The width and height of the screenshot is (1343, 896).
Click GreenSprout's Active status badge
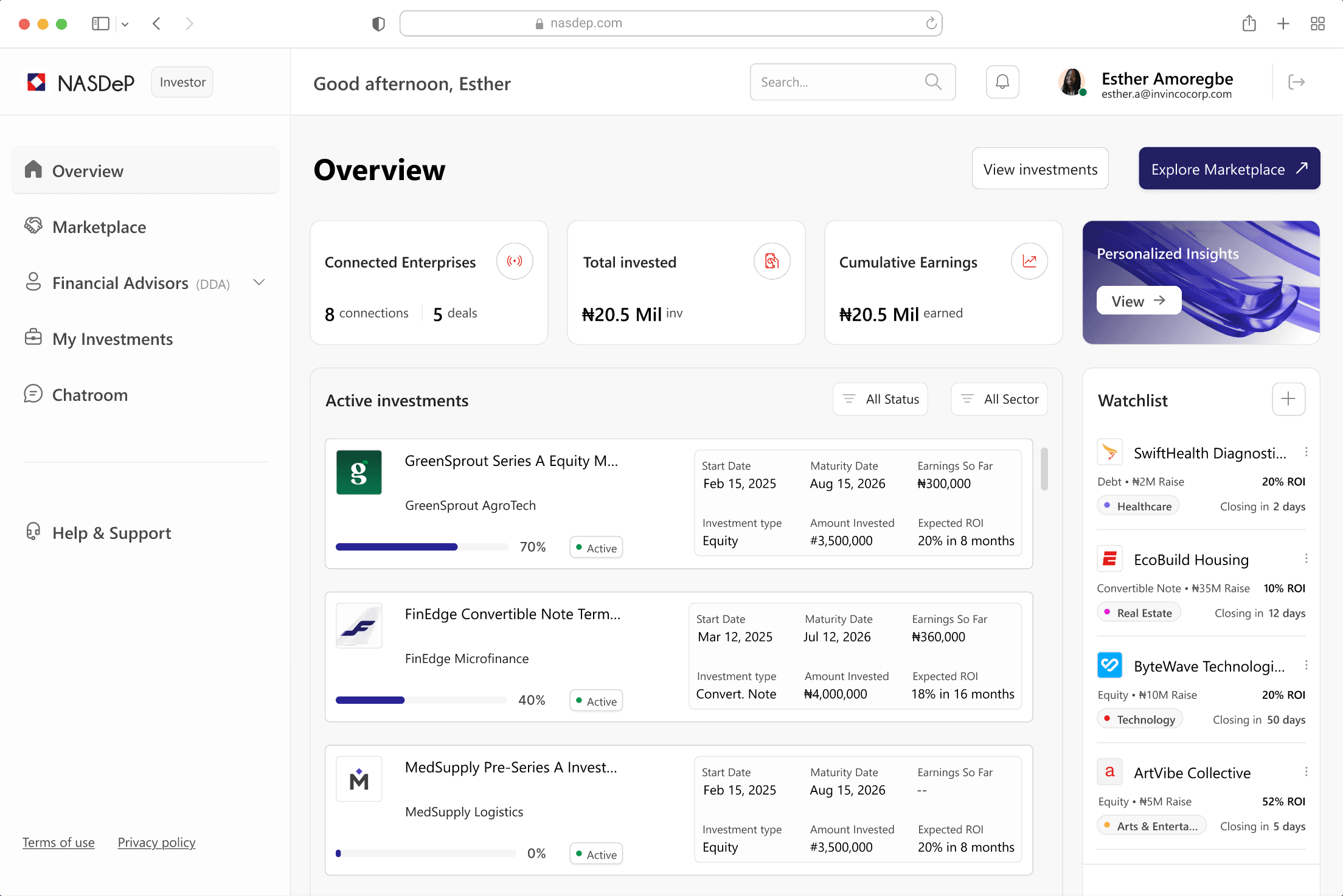[596, 547]
